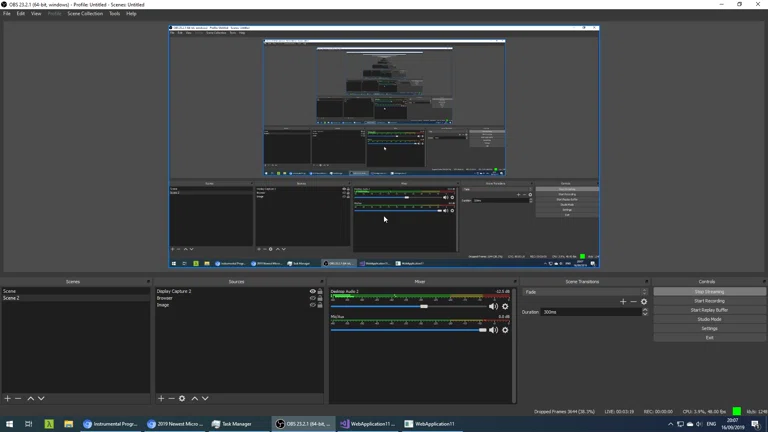Open source properties gear icon
This screenshot has height=432, width=768.
[182, 398]
